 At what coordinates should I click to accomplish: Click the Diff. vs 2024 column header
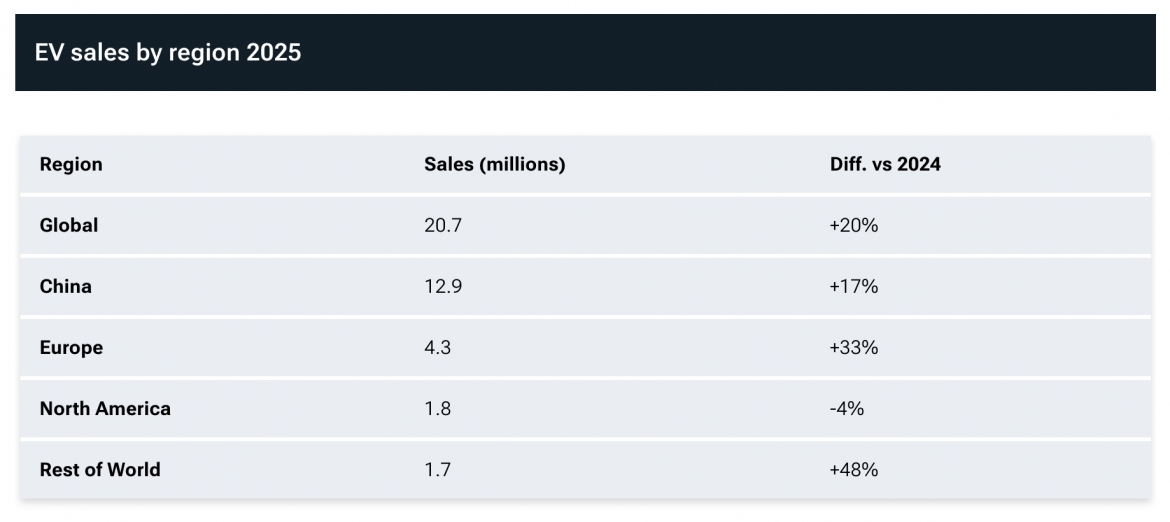tap(885, 164)
